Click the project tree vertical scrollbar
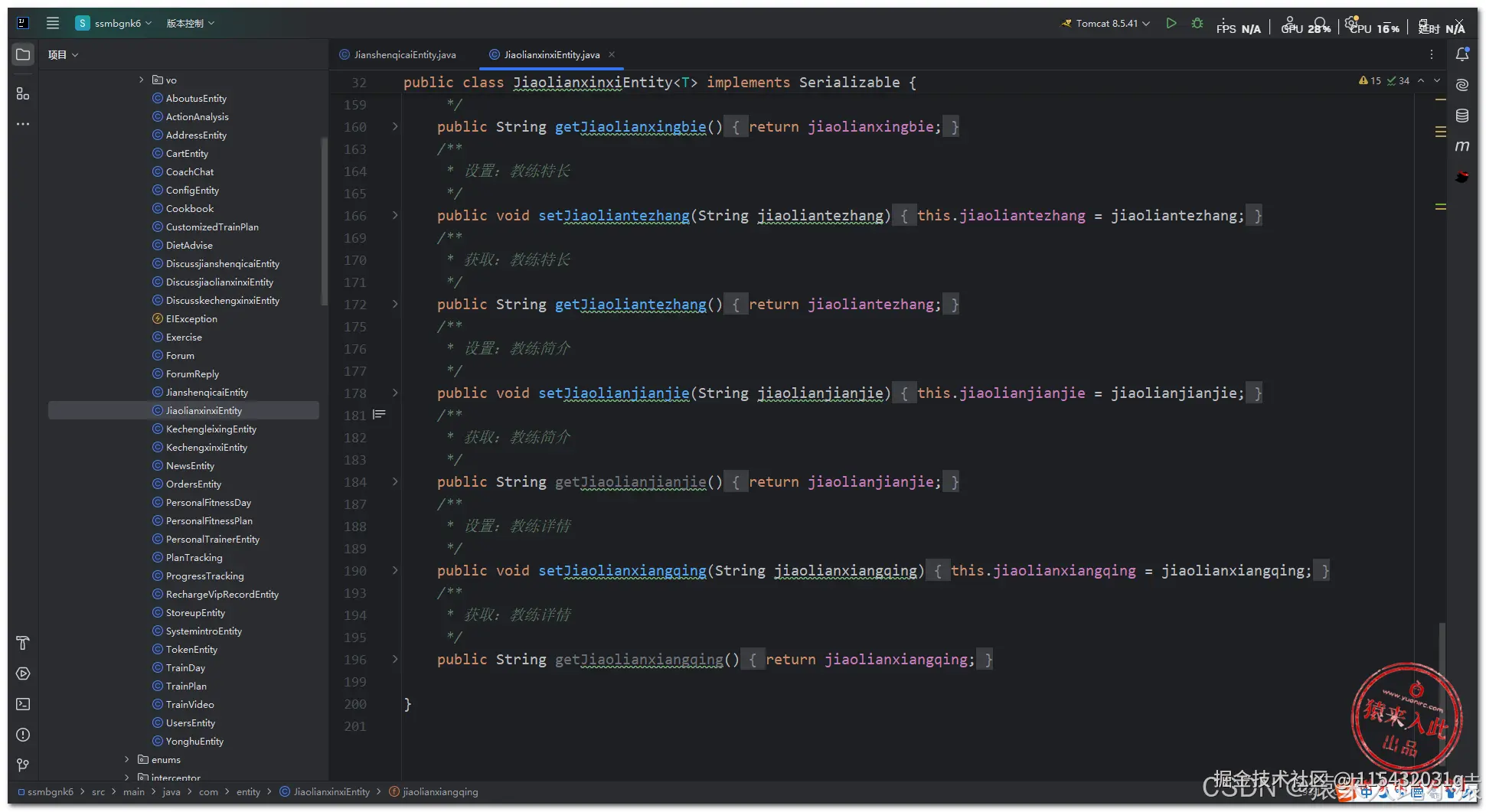The height and width of the screenshot is (812, 1486). point(324,222)
